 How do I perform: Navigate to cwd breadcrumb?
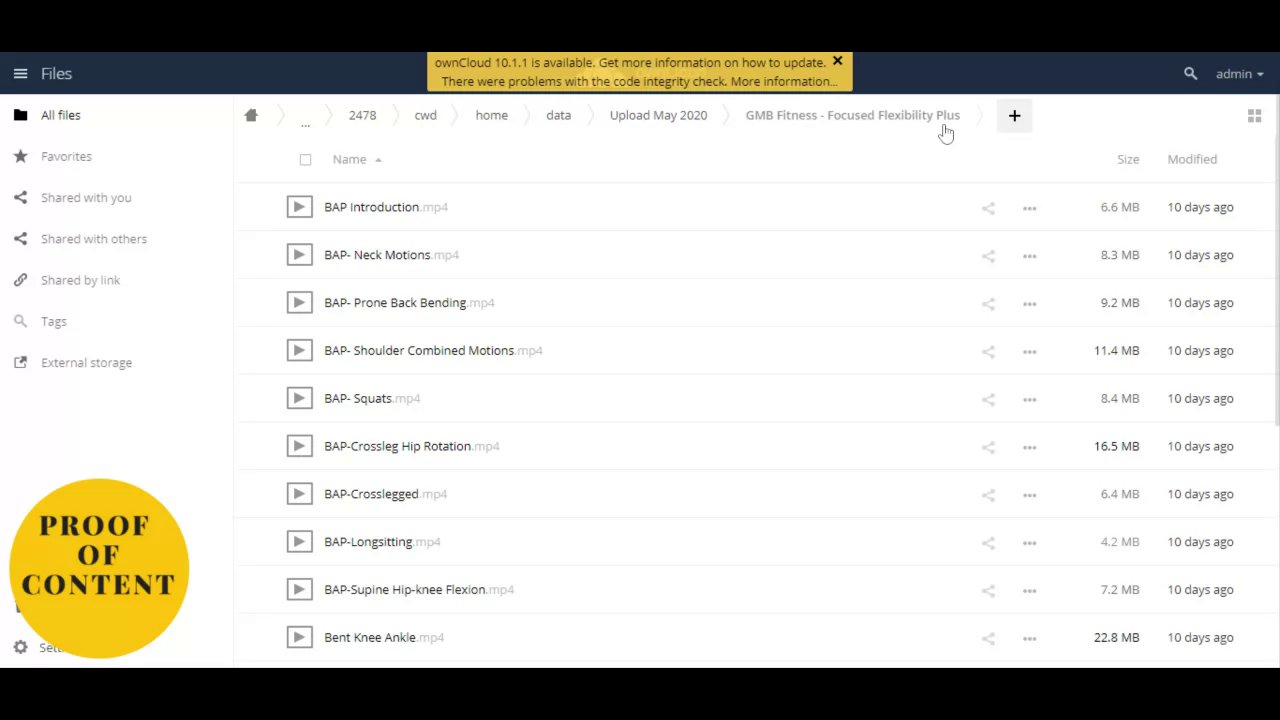[x=425, y=115]
